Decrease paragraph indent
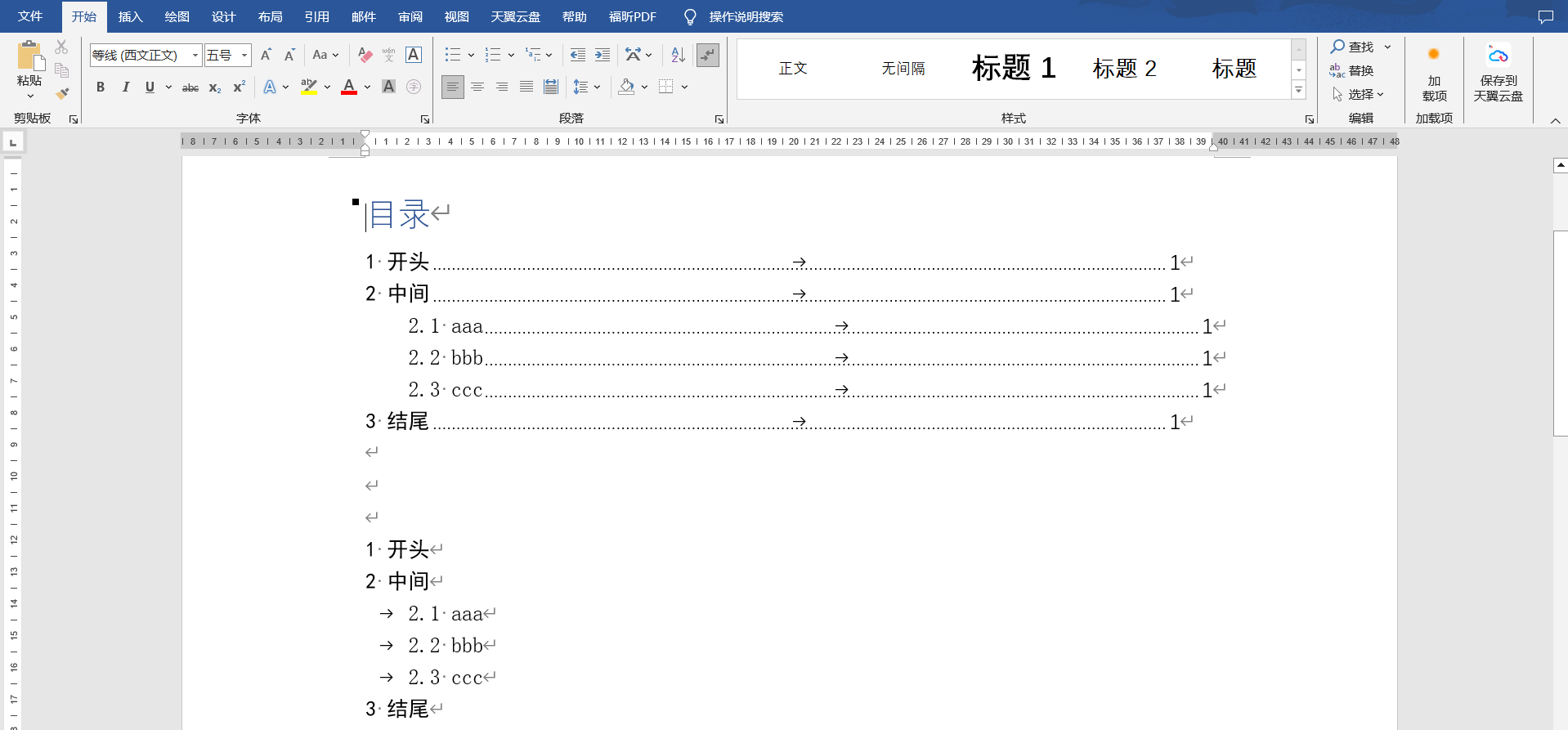 [x=578, y=55]
